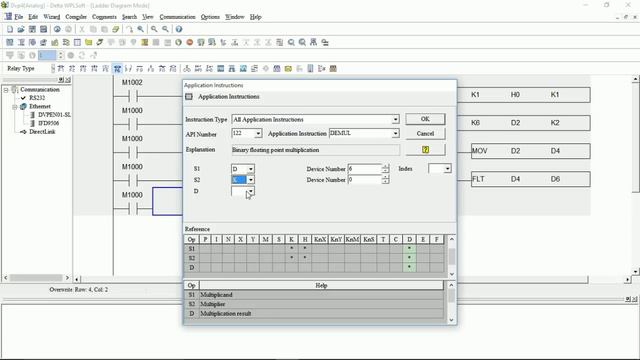This screenshot has height=360, width=640.
Task: Select DirectLink tree item
Action: (42, 132)
